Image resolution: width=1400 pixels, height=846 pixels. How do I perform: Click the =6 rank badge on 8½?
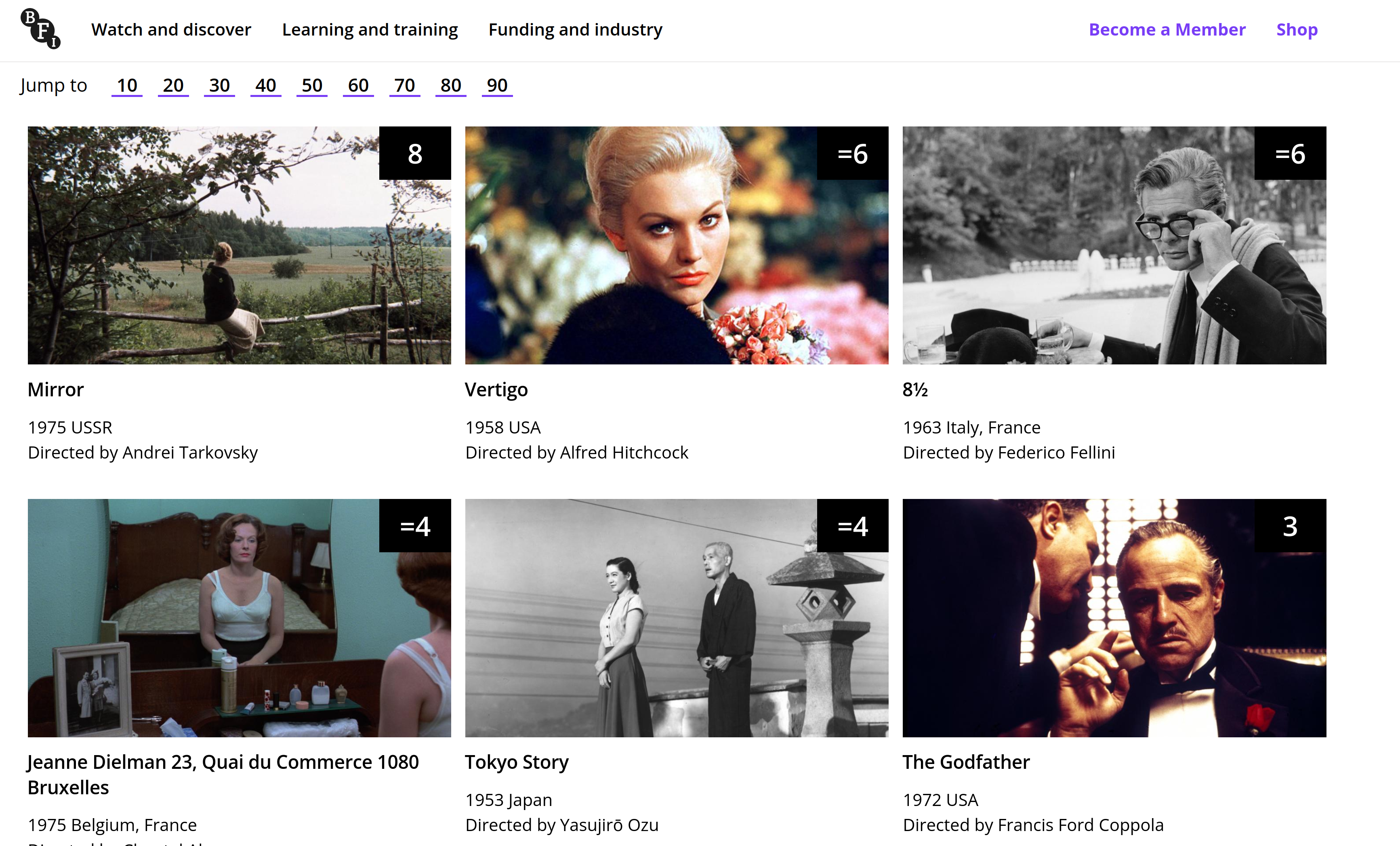click(1291, 153)
